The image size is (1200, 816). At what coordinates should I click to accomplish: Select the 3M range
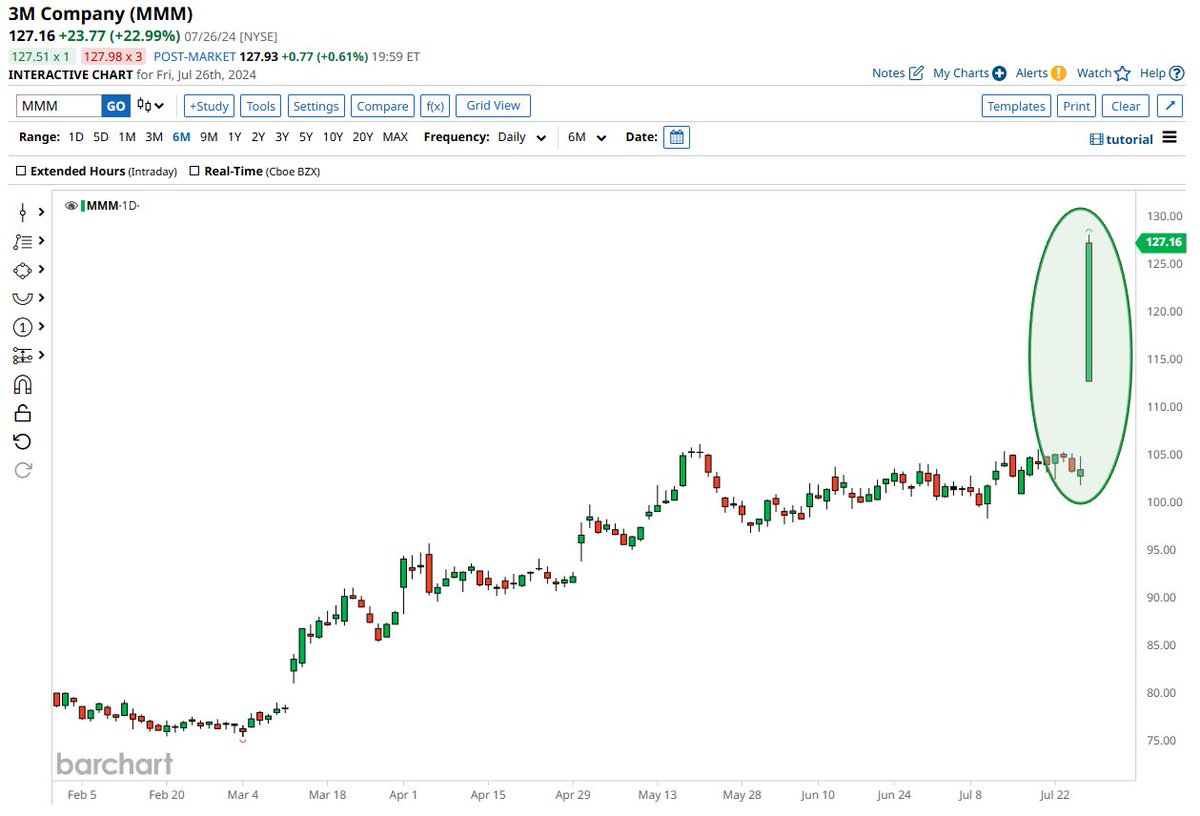coord(154,137)
